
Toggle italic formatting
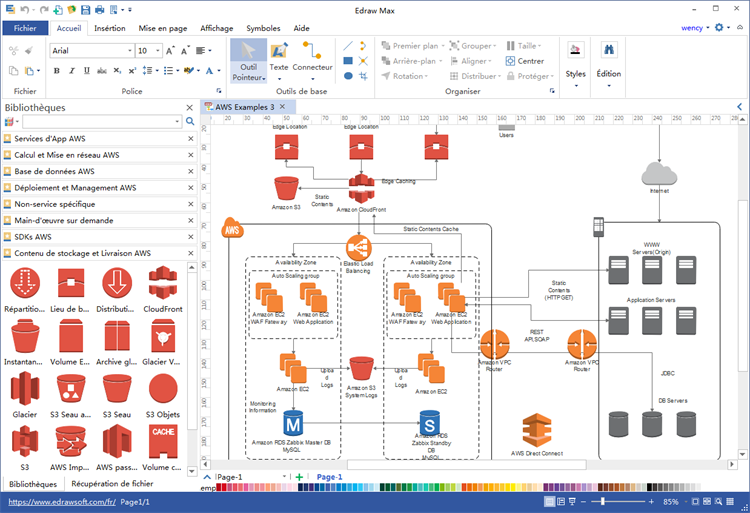(72, 71)
